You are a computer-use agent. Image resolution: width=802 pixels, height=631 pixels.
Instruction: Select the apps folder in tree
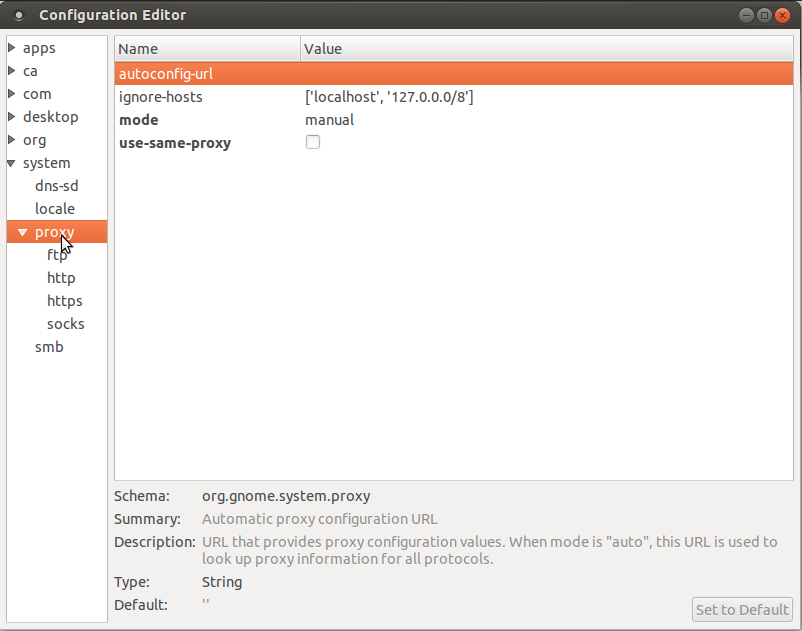[39, 48]
